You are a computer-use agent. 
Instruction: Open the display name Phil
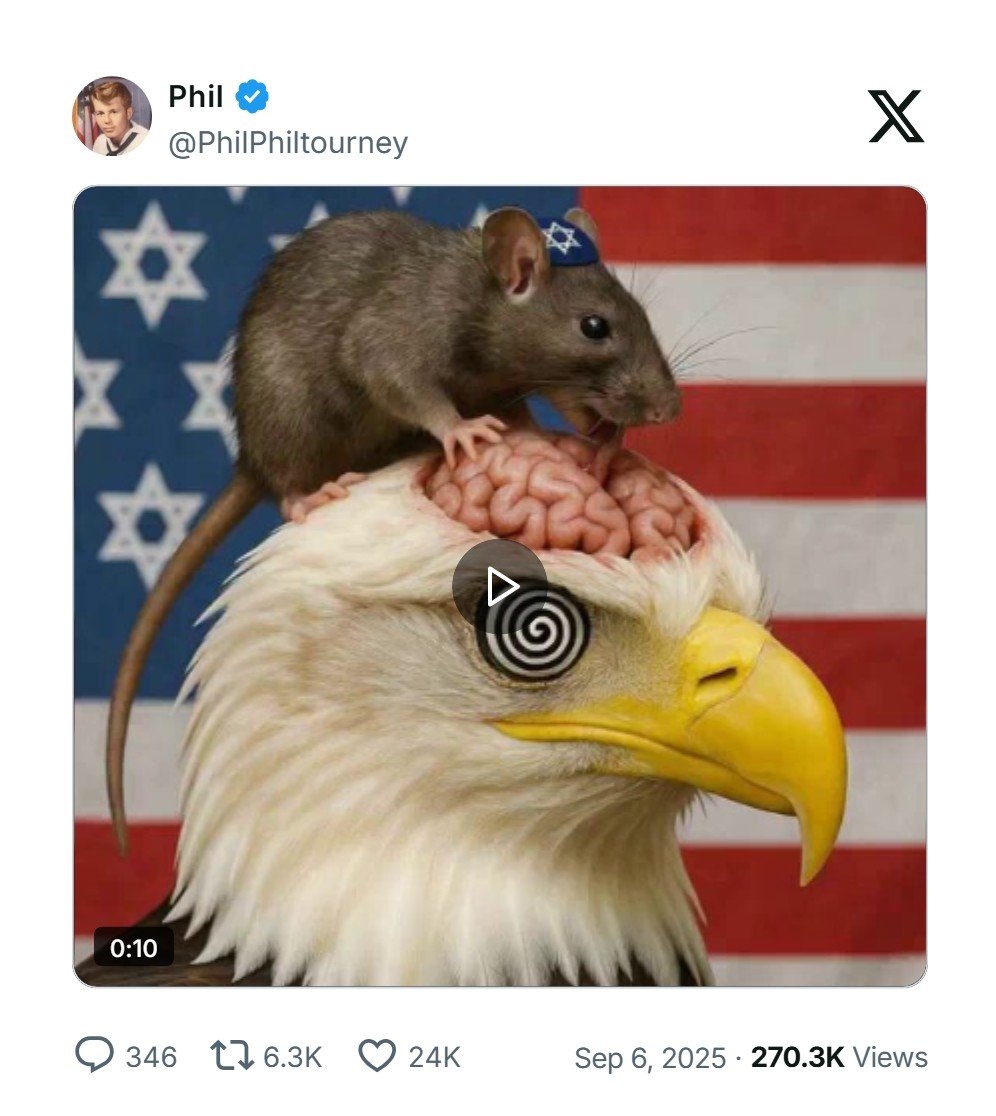[196, 96]
